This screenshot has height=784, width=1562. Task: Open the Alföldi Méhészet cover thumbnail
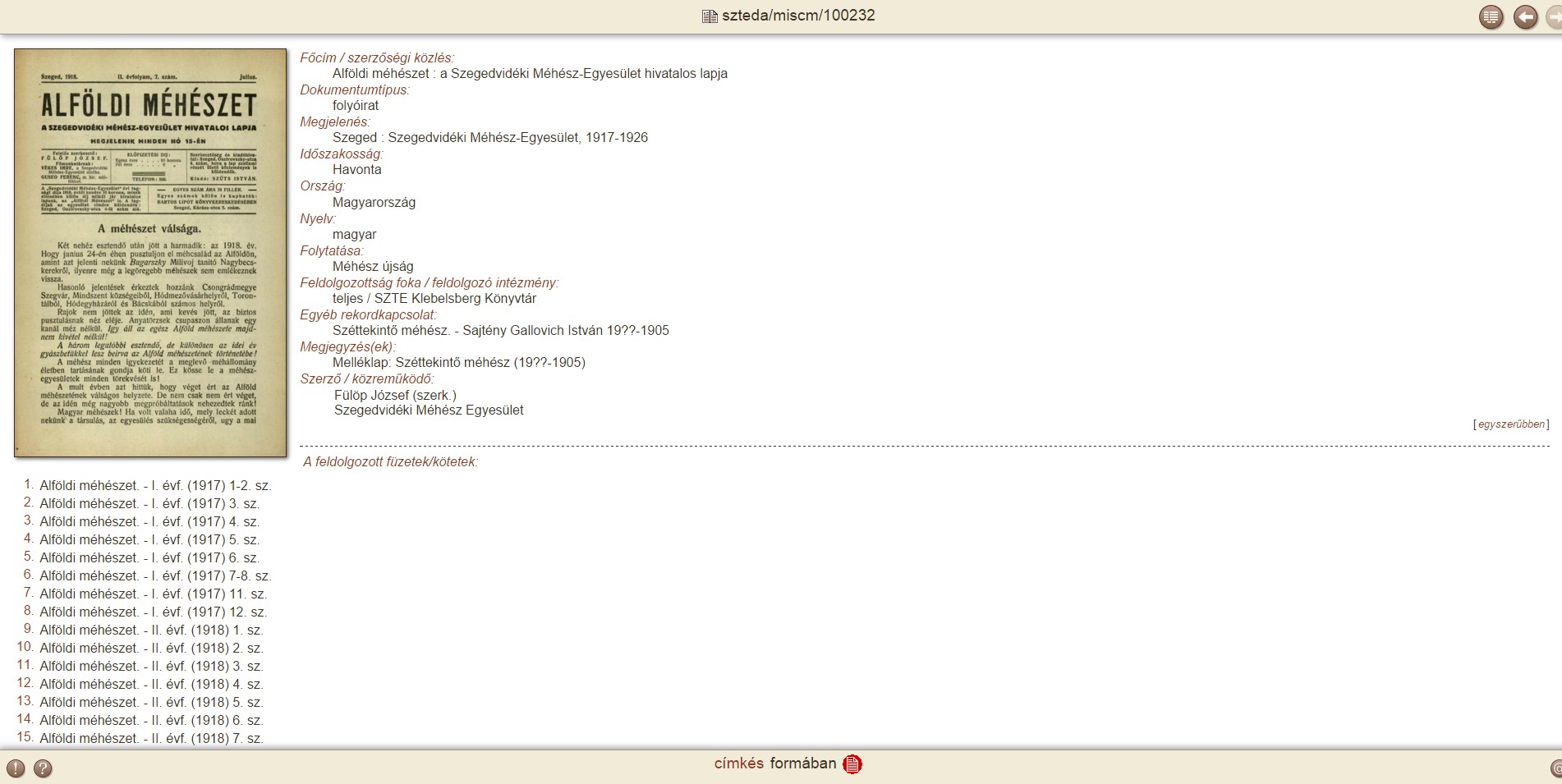coord(150,253)
